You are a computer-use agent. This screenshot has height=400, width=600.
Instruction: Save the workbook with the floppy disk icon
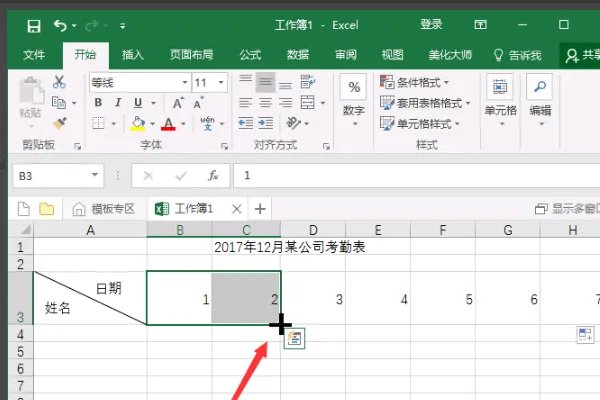pyautogui.click(x=34, y=26)
